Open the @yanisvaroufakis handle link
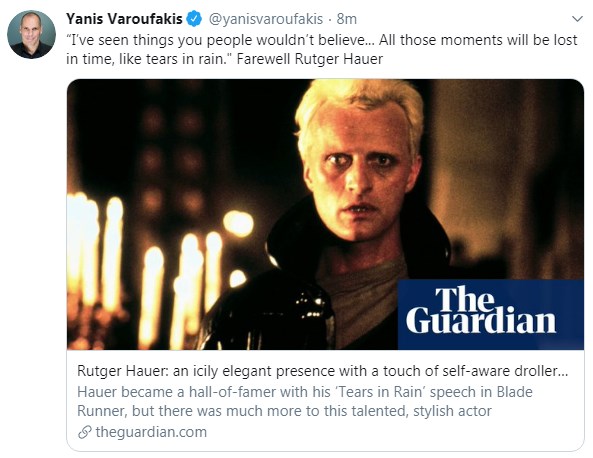 point(266,19)
